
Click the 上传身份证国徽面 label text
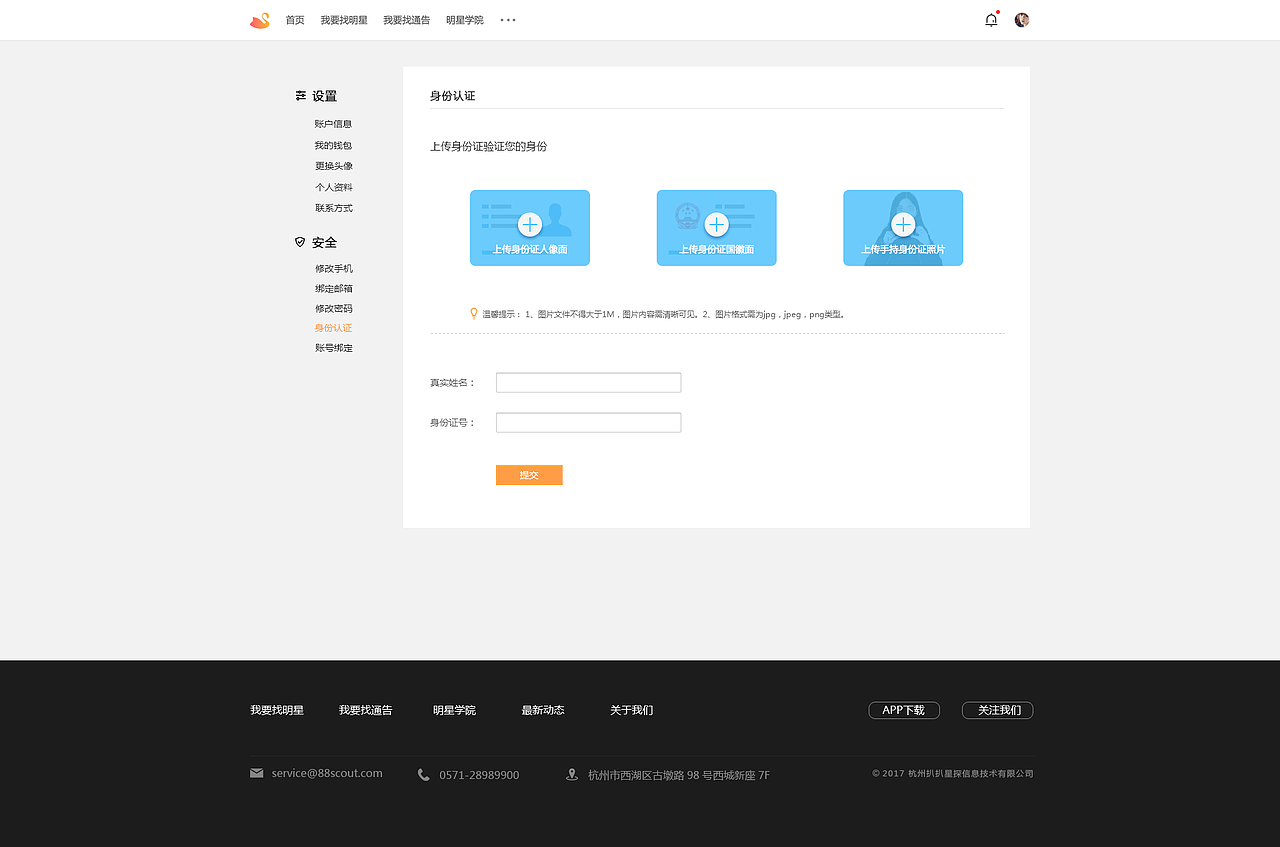716,250
